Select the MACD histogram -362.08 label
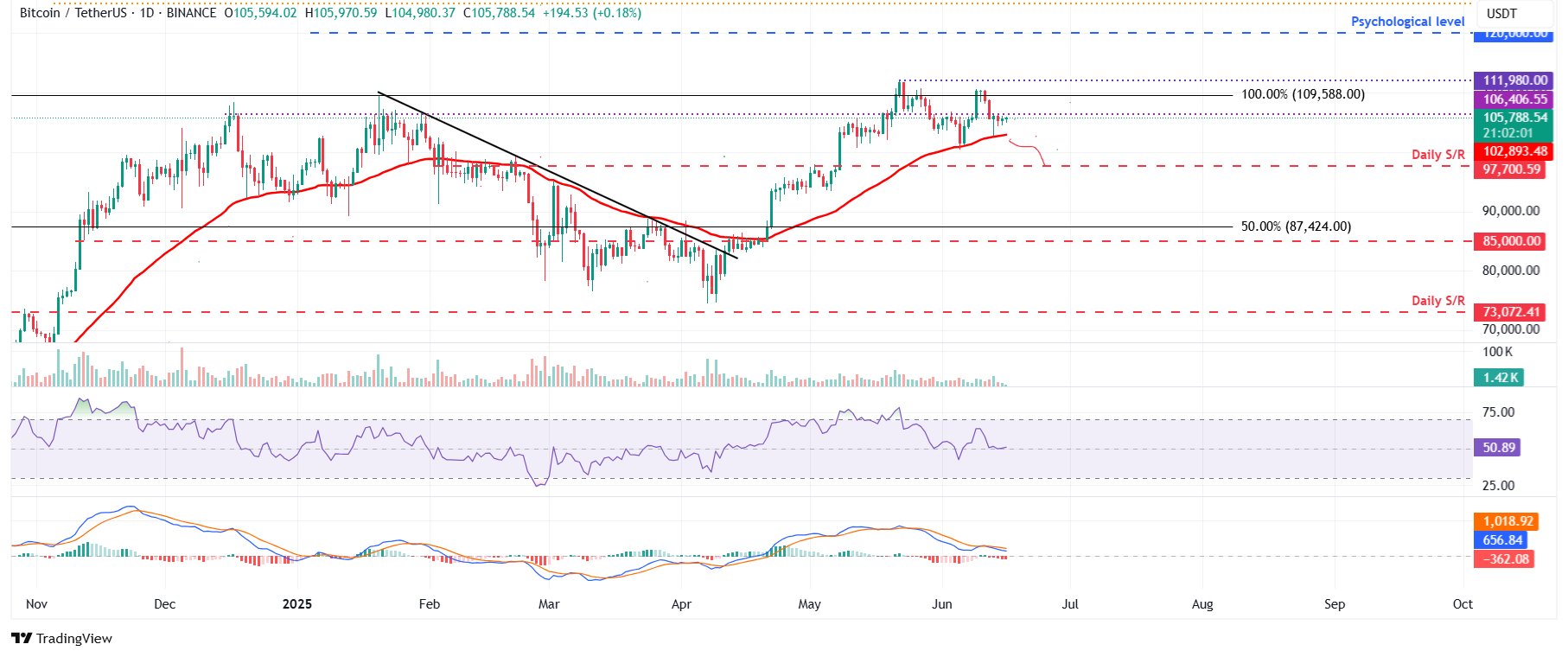The height and width of the screenshot is (657, 1568). (x=1505, y=559)
